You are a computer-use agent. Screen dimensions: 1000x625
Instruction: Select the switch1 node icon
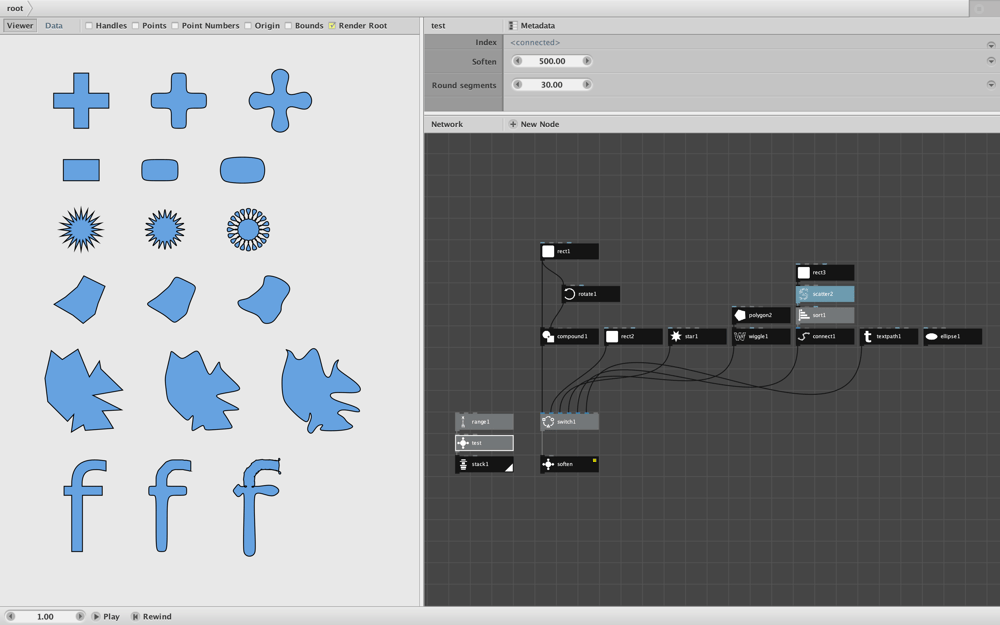(x=548, y=422)
